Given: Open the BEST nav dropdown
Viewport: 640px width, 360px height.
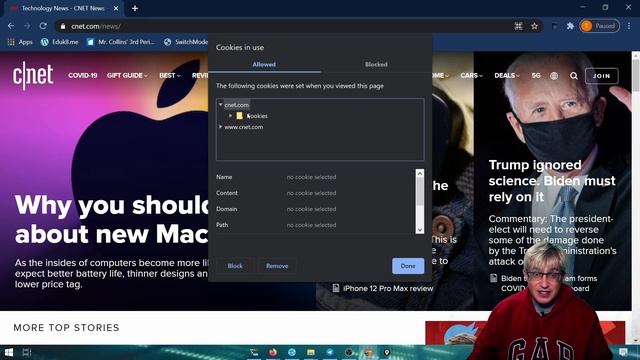Looking at the screenshot, I should pos(169,76).
